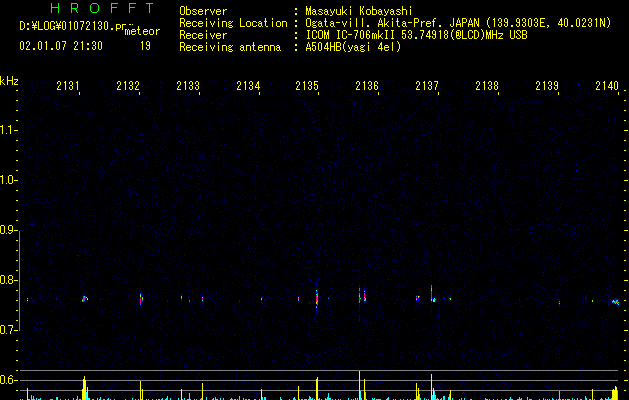Screen dimensions: 629x400
Task: Click the meteor echo cluster at 2140
Action: coord(615,302)
